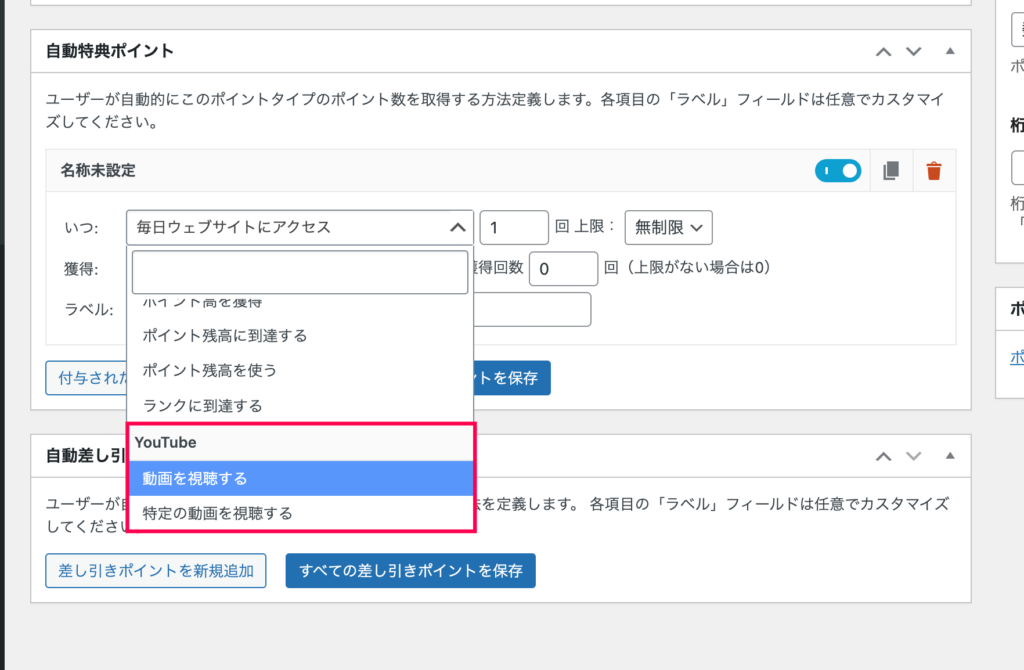Collapse the 自動特典ポイント panel
Image resolution: width=1024 pixels, height=670 pixels.
pyautogui.click(x=950, y=51)
